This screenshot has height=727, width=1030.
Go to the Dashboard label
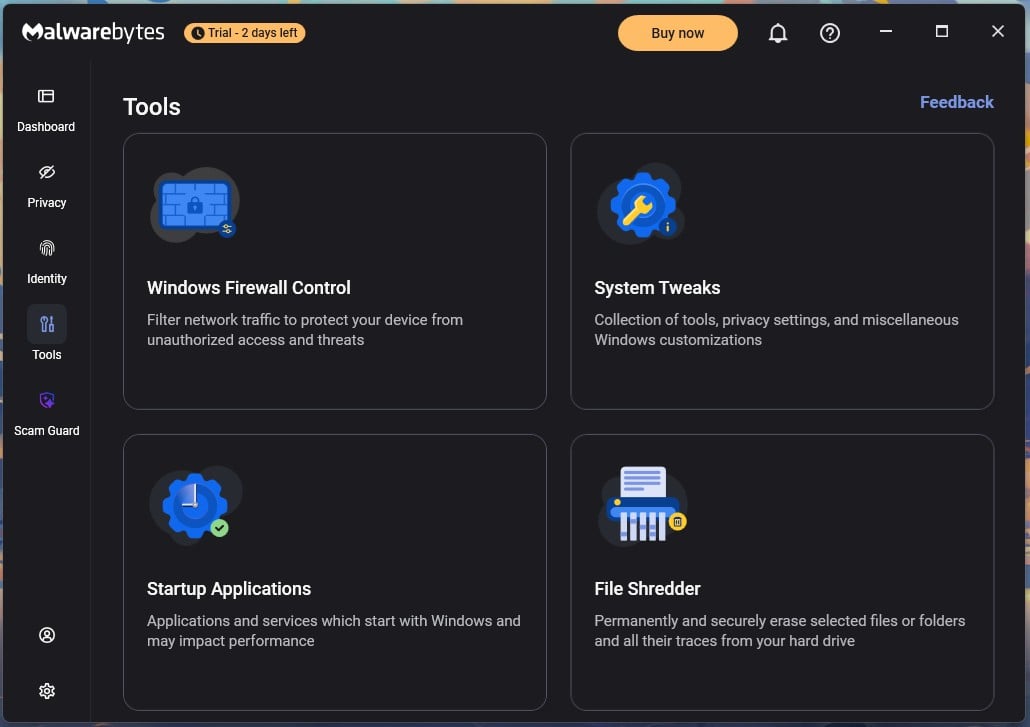coord(46,127)
